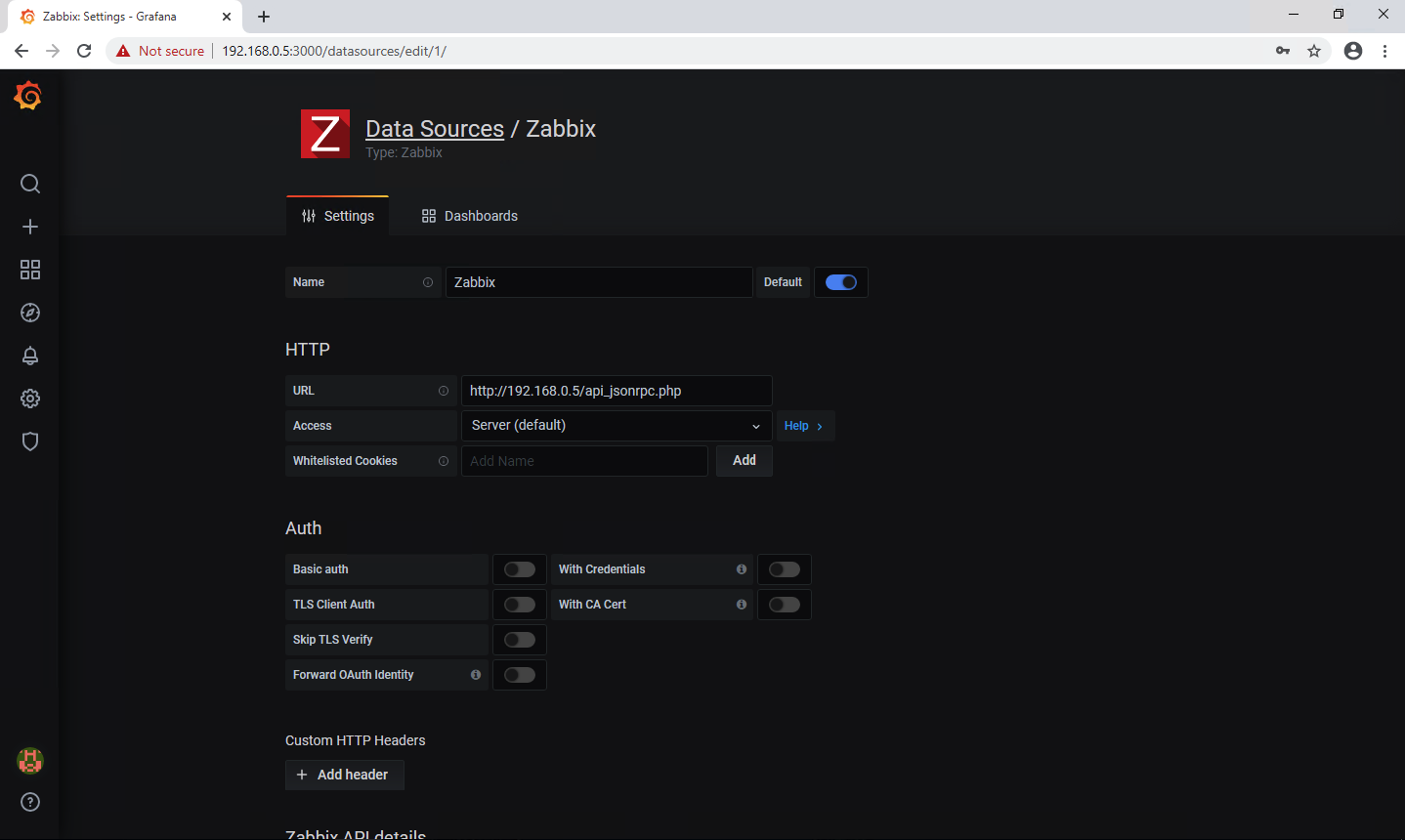The width and height of the screenshot is (1405, 840).
Task: Reload the page with refresh icon
Action: coord(84,51)
